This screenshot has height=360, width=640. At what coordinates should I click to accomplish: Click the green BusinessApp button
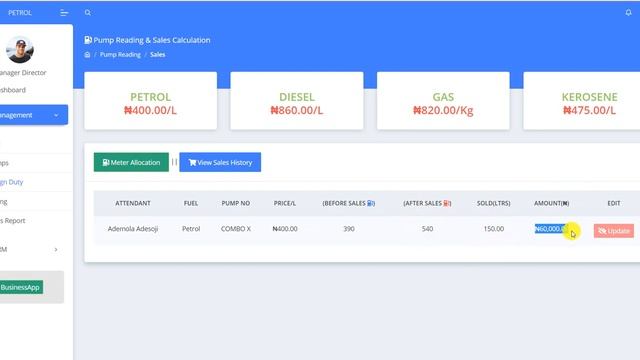[x=21, y=287]
